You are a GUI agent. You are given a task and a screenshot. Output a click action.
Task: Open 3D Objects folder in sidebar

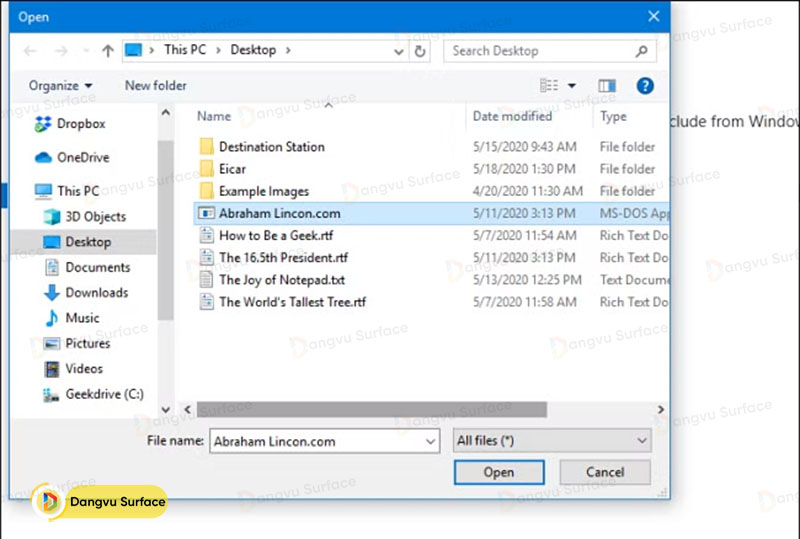[x=95, y=216]
